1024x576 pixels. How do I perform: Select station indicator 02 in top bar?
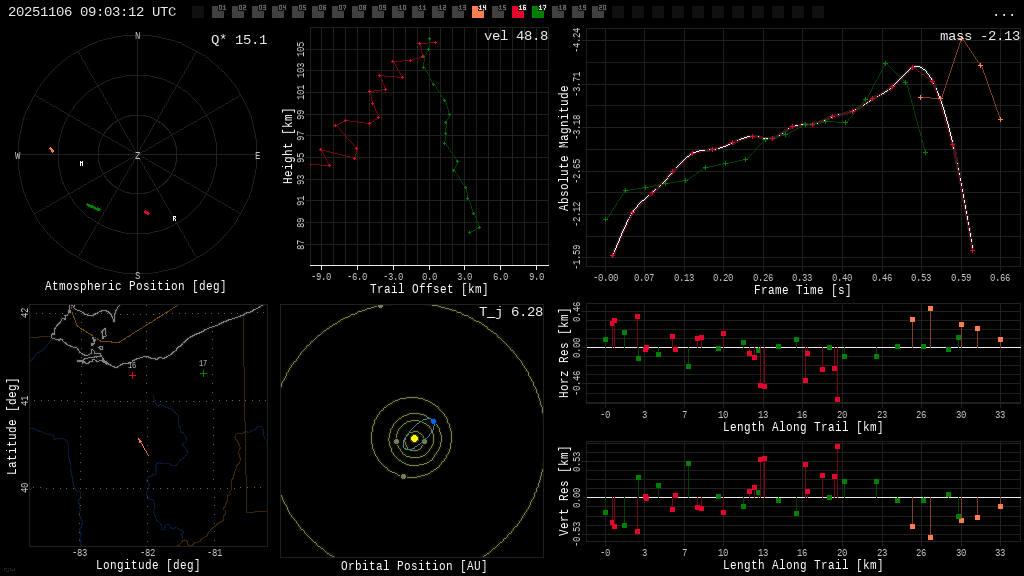[238, 11]
